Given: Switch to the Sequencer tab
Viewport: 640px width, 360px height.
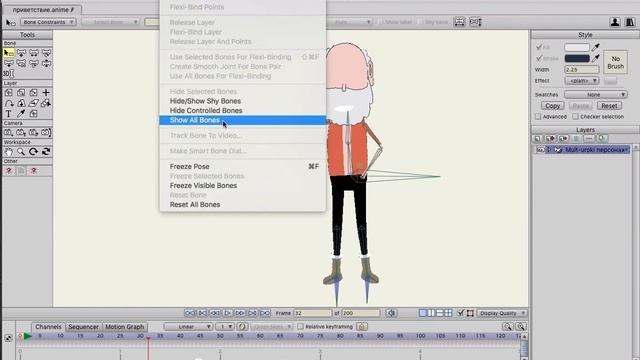Looking at the screenshot, I should [x=83, y=327].
